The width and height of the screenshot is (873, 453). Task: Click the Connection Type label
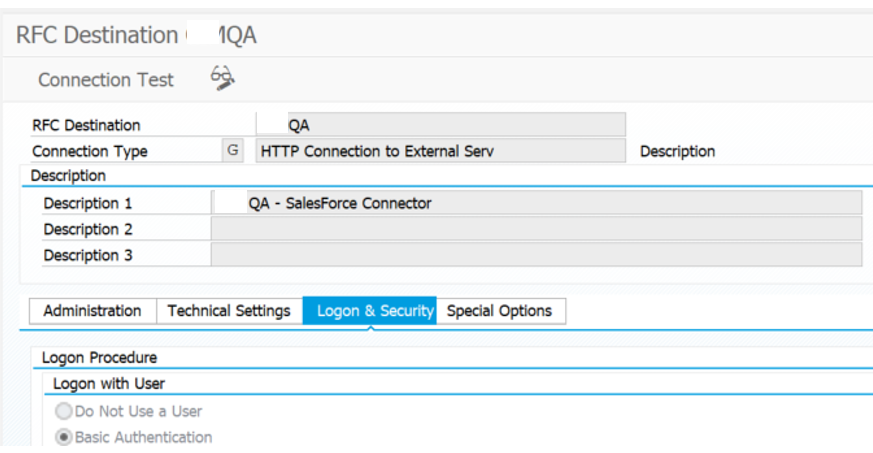90,152
